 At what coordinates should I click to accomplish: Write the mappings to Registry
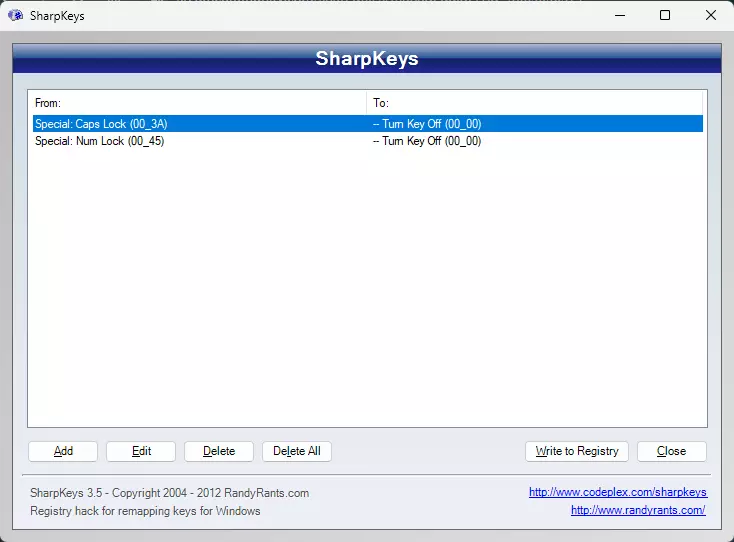point(577,451)
